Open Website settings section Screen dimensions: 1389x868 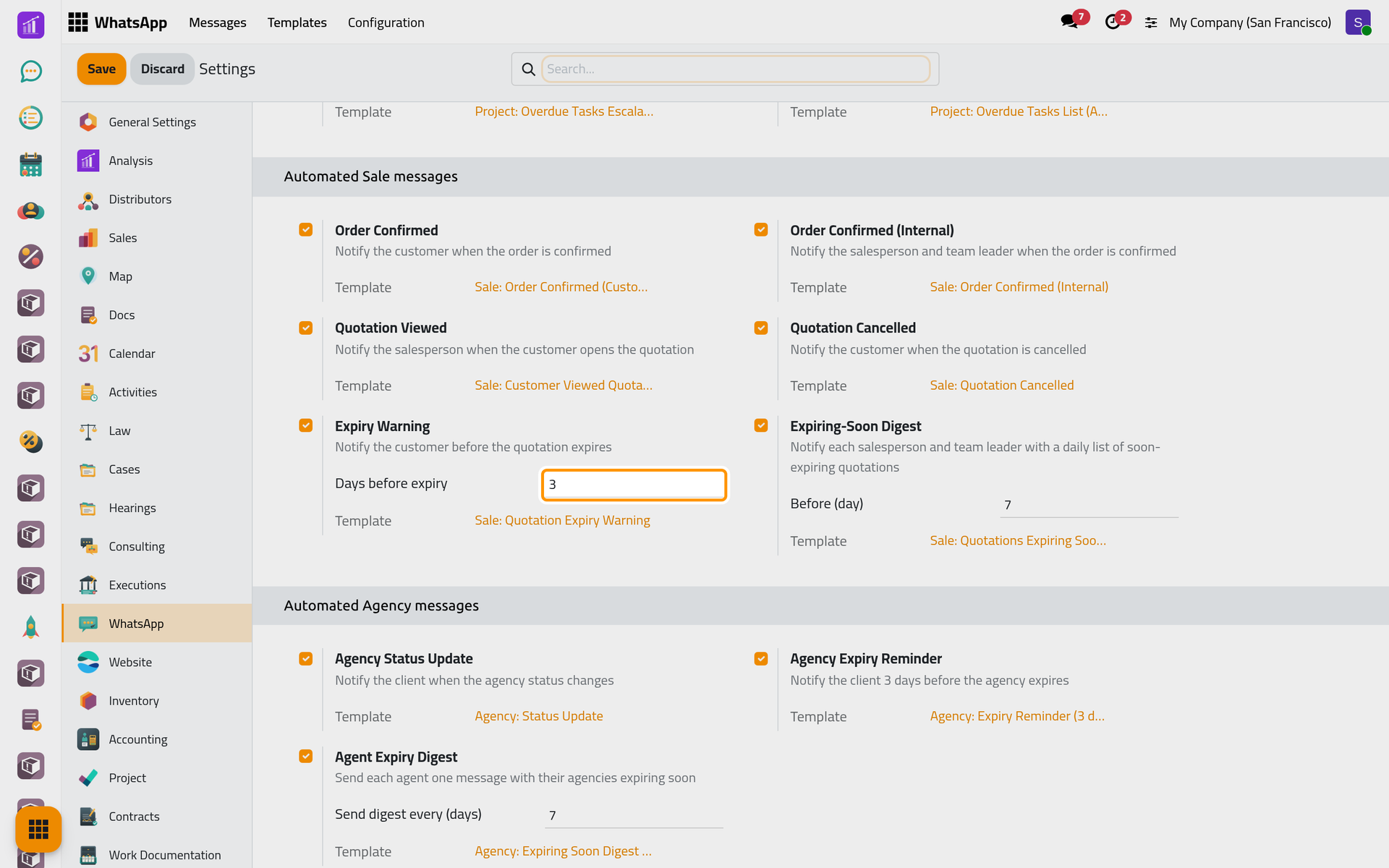pos(156,662)
